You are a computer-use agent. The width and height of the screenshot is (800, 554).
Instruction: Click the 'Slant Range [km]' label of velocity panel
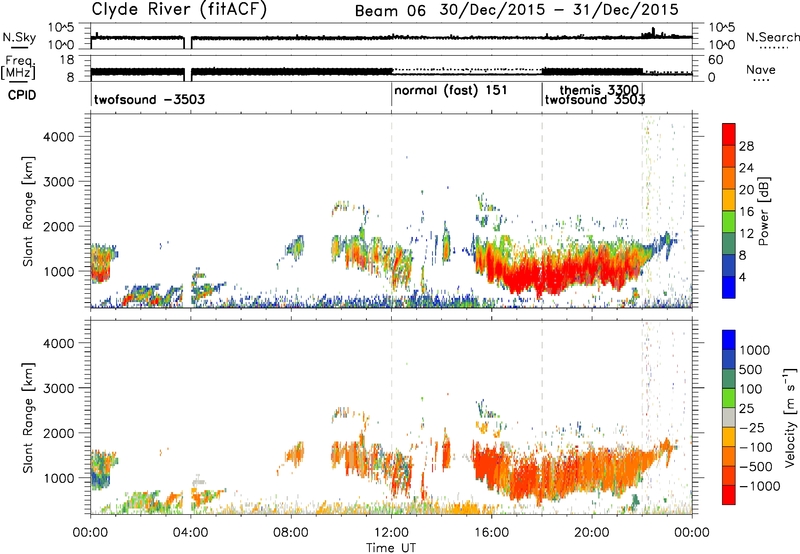[x=28, y=417]
